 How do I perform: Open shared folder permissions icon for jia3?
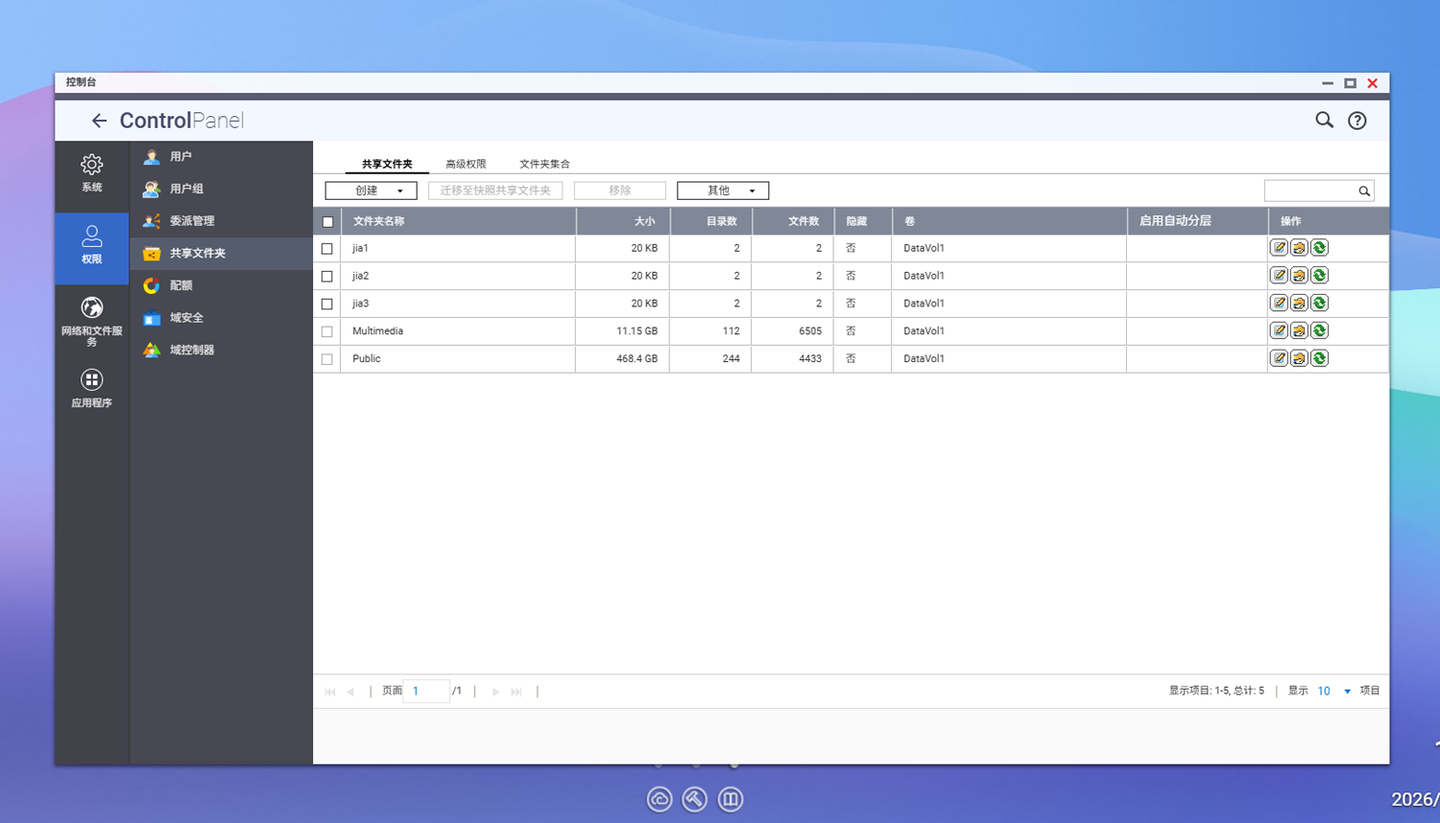pos(1299,303)
